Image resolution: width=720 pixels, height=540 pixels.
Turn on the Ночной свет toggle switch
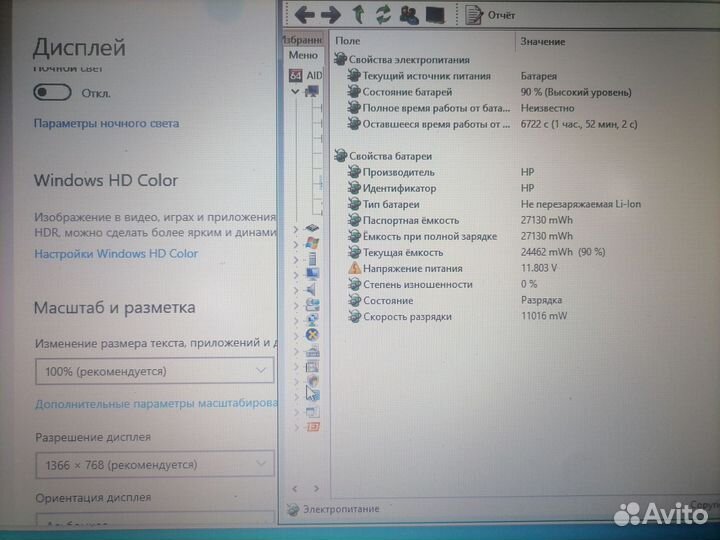pos(52,92)
